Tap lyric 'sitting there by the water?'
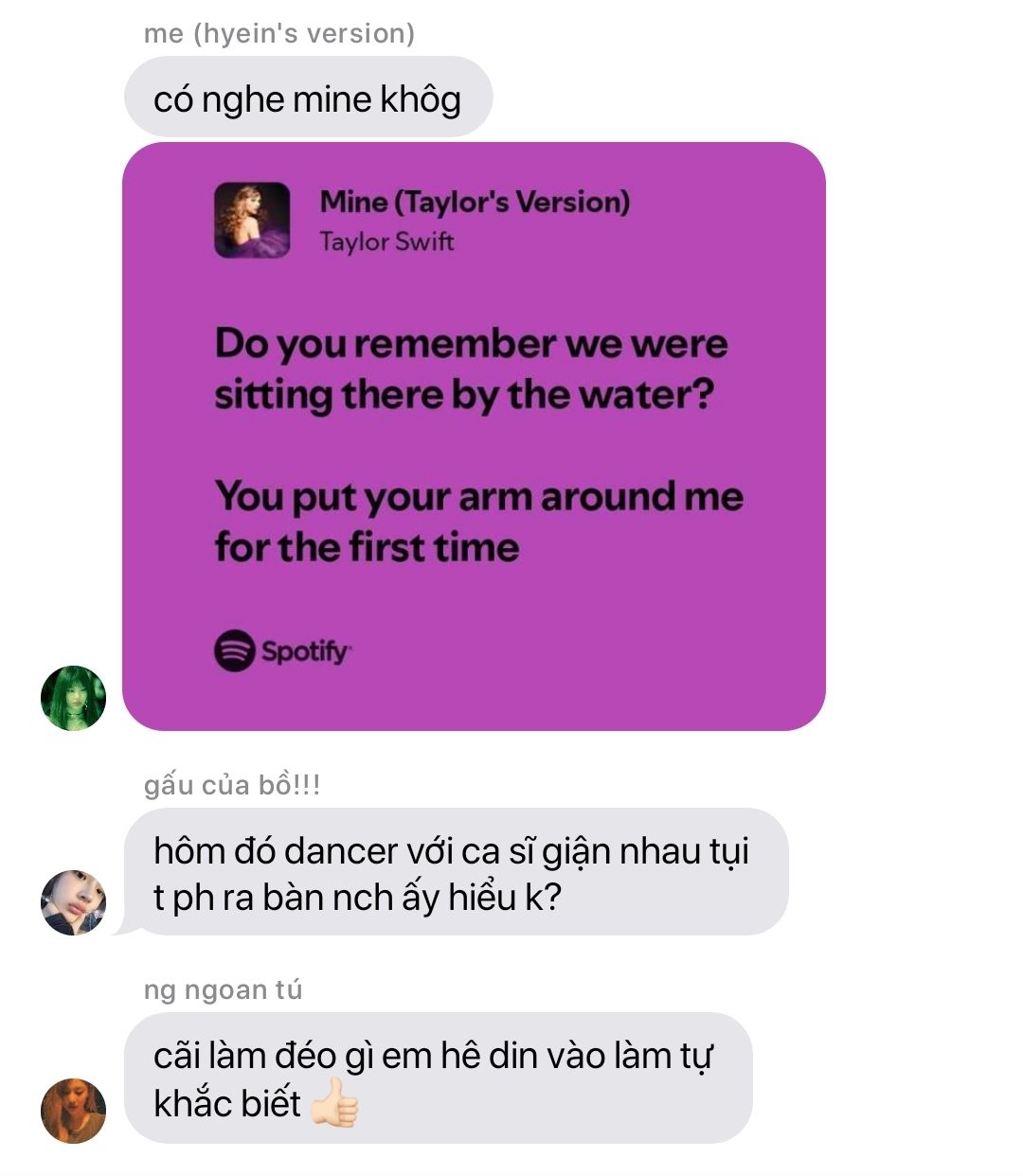The height and width of the screenshot is (1176, 1023). (464, 395)
